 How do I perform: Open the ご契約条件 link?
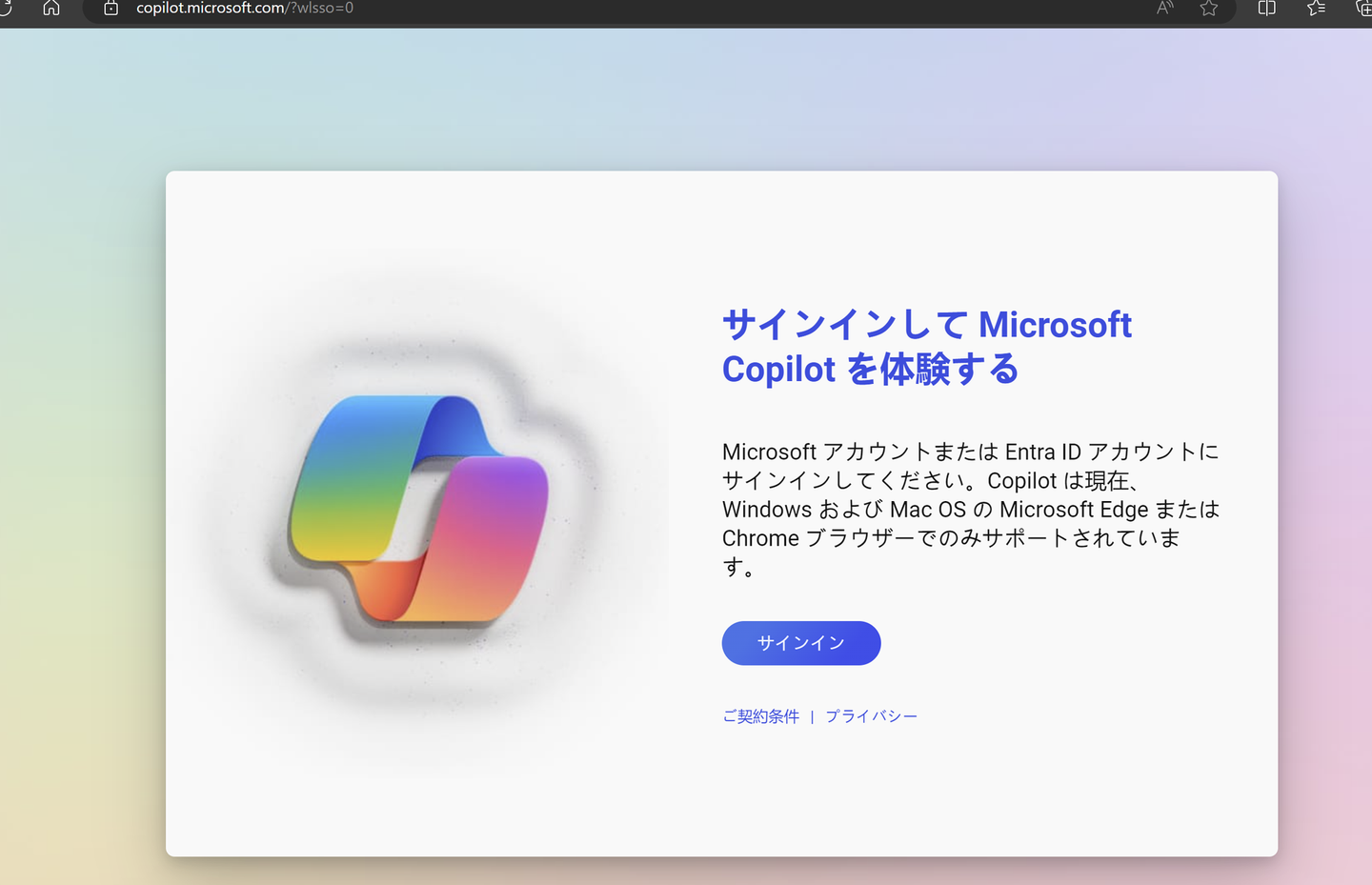pos(761,716)
